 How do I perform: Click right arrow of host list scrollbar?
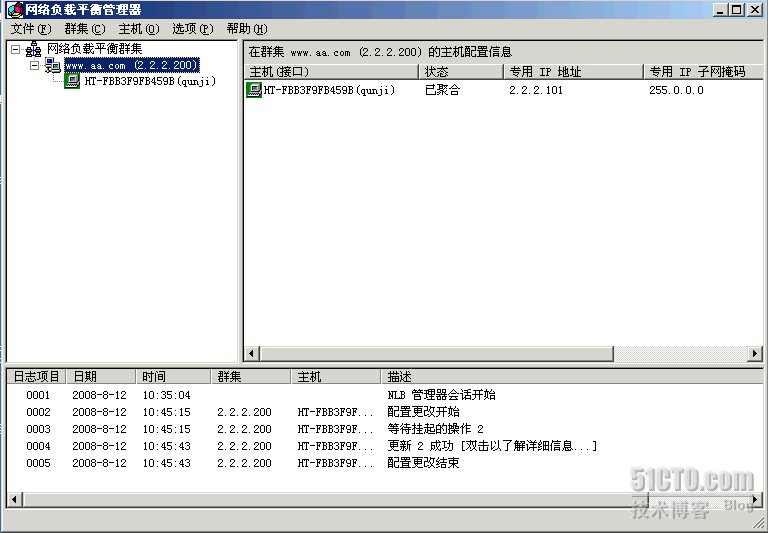pyautogui.click(x=755, y=353)
